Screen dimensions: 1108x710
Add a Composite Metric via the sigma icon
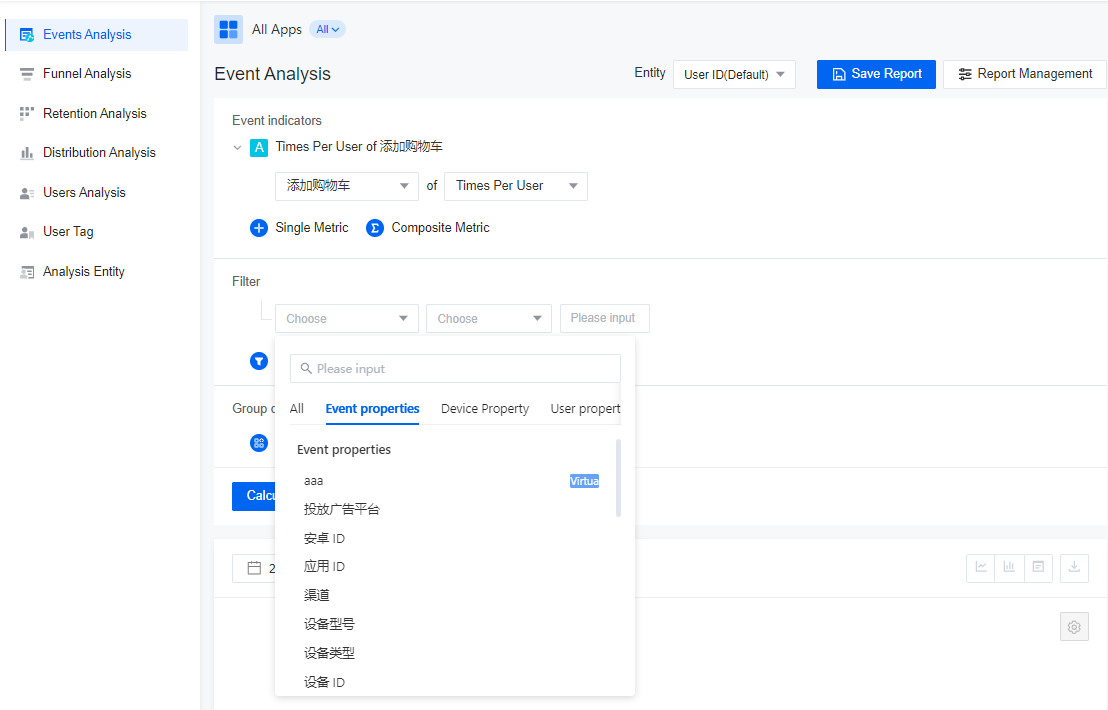375,227
